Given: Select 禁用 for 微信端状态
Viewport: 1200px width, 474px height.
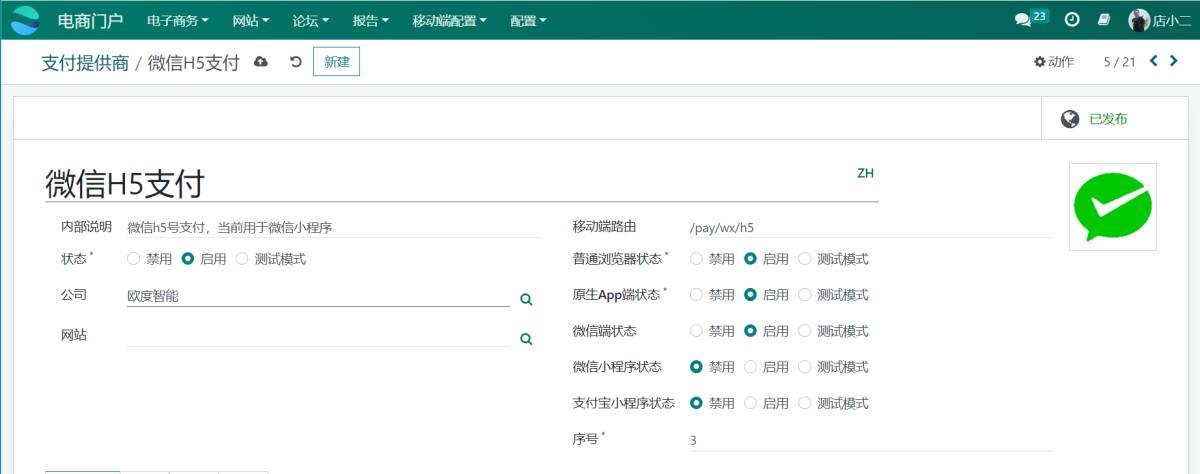Looking at the screenshot, I should coord(696,331).
